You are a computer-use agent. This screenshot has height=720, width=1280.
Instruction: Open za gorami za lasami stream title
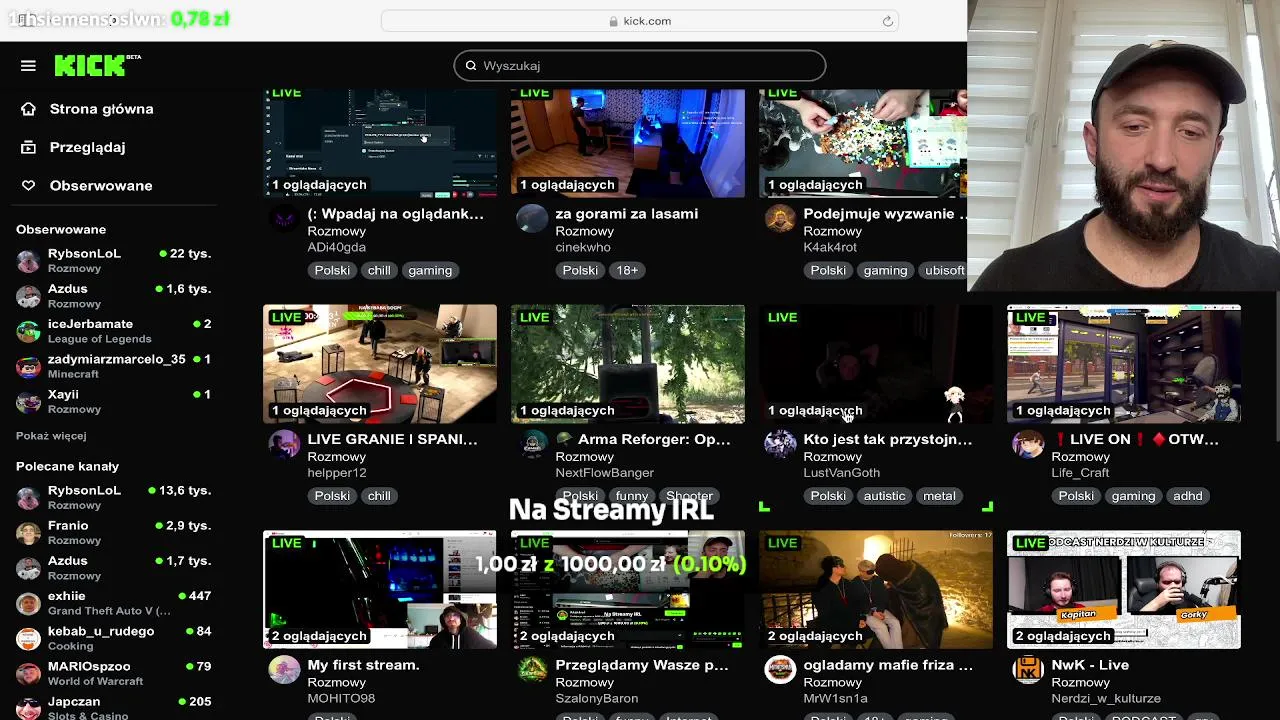click(x=627, y=214)
